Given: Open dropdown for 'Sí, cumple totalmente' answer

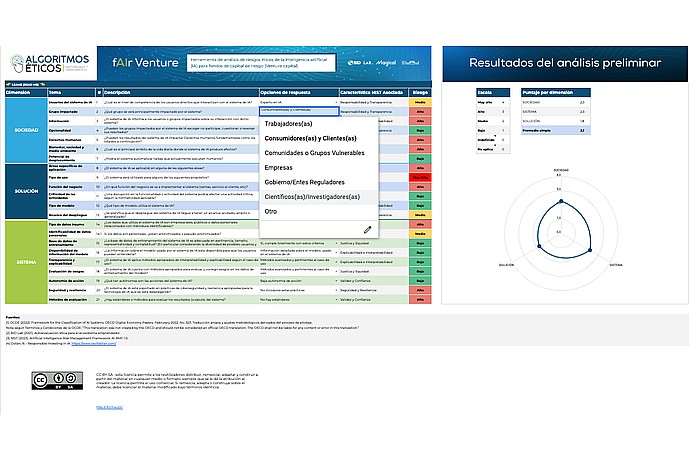Looking at the screenshot, I should [x=337, y=243].
